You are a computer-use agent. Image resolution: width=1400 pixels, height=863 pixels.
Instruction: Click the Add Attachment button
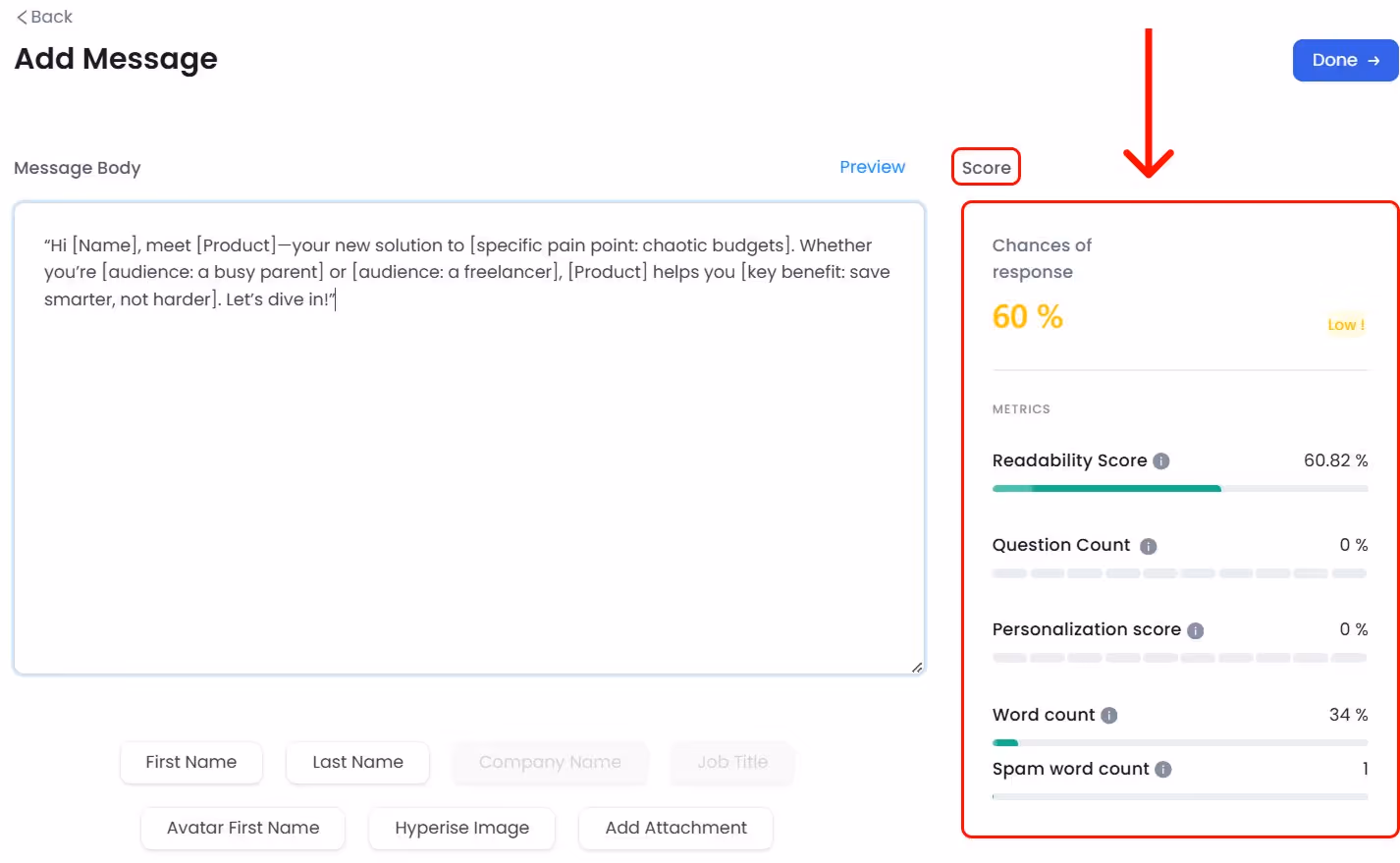coord(675,828)
